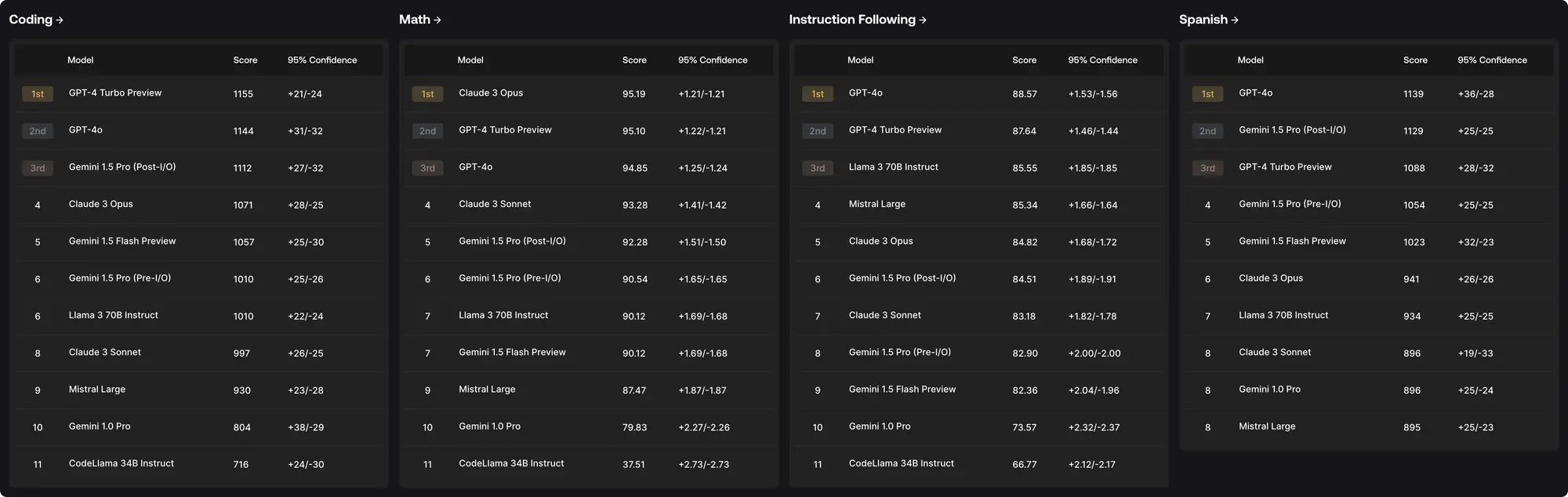This screenshot has width=1568, height=497.
Task: Click score 95.19 in Math table
Action: [x=634, y=94]
